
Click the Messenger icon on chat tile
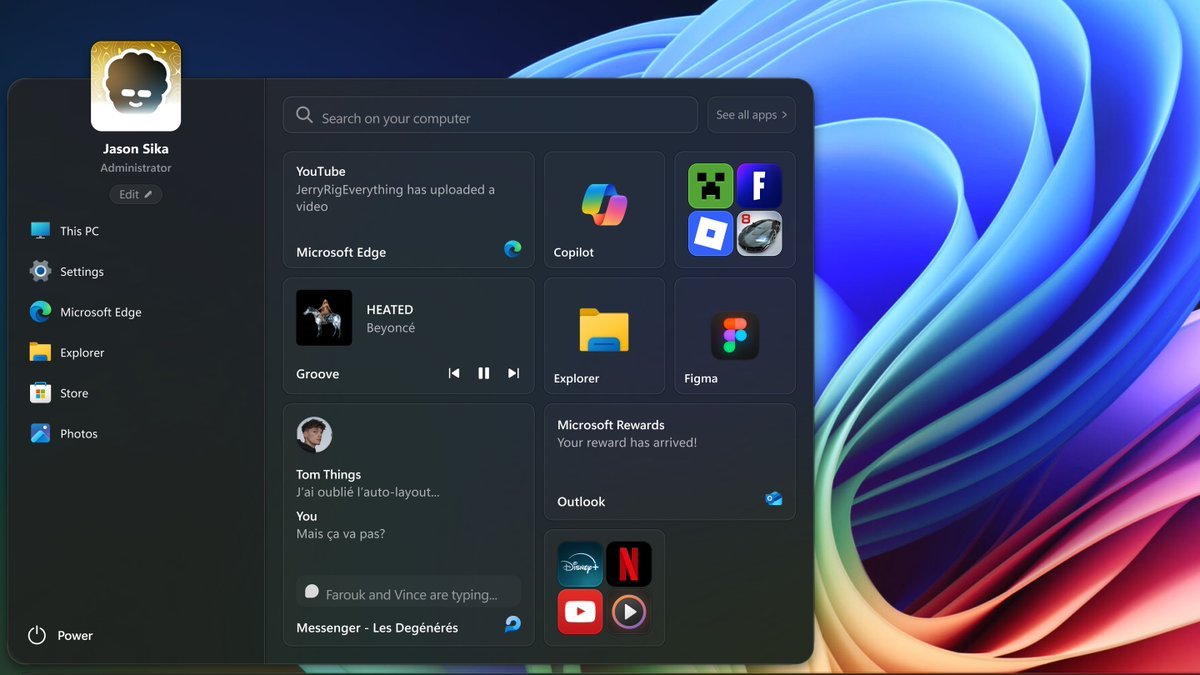(513, 624)
